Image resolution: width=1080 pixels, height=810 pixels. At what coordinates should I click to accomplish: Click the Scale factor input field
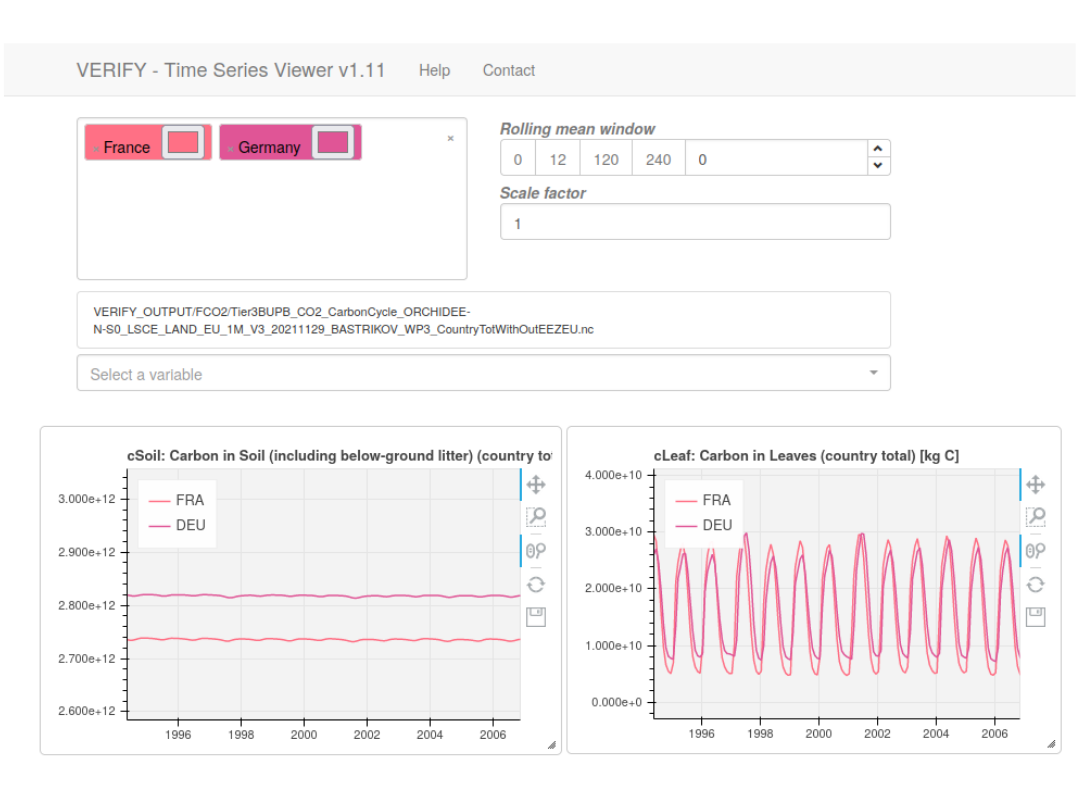[695, 222]
